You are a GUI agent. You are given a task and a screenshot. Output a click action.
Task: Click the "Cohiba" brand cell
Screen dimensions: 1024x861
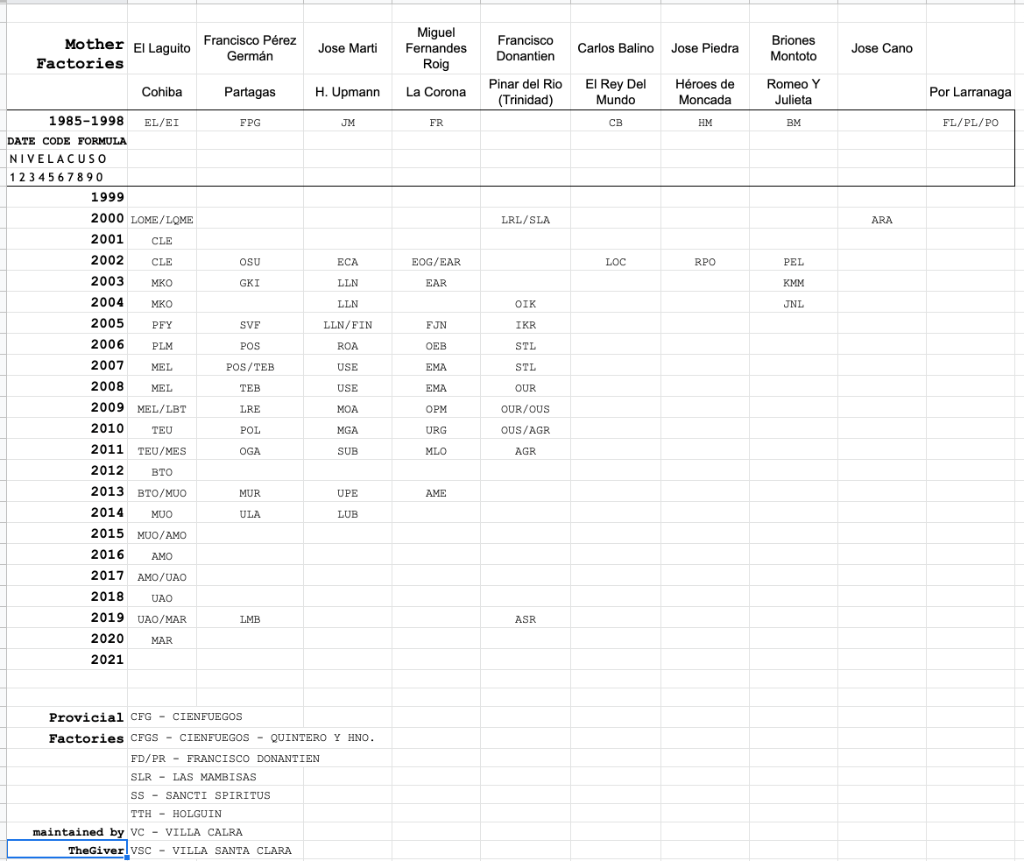coord(162,92)
